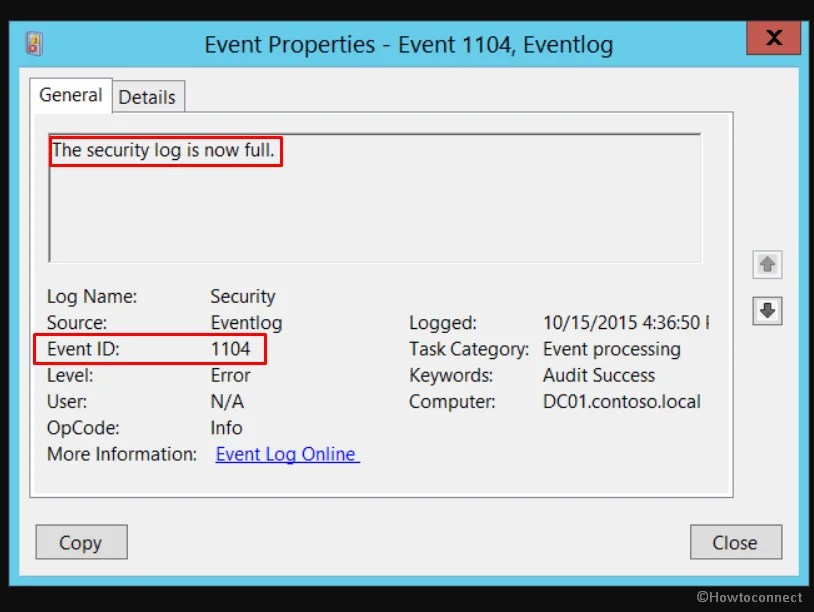Navigate to the previous event using the up arrow
This screenshot has height=612, width=814.
click(766, 265)
